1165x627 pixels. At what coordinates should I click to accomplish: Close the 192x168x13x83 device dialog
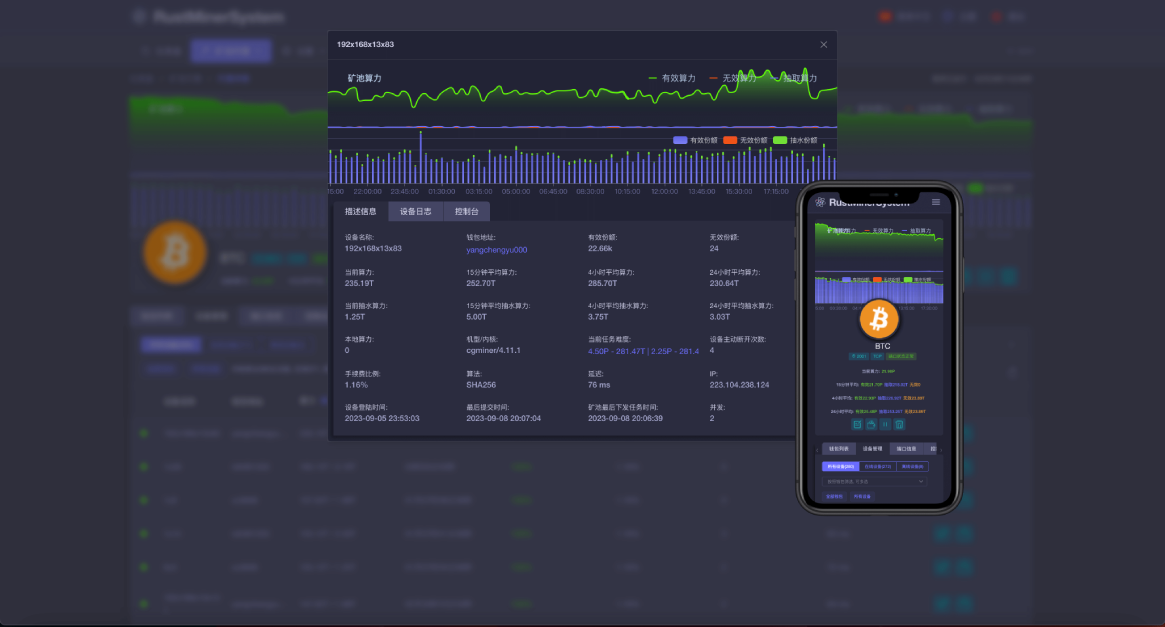pos(823,45)
